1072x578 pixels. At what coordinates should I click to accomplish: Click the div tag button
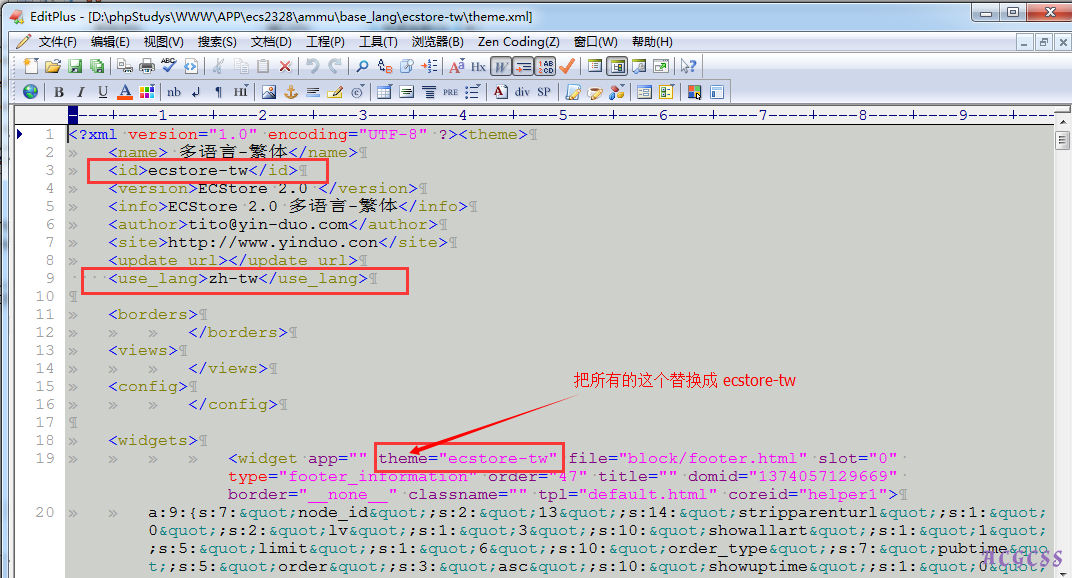coord(522,92)
